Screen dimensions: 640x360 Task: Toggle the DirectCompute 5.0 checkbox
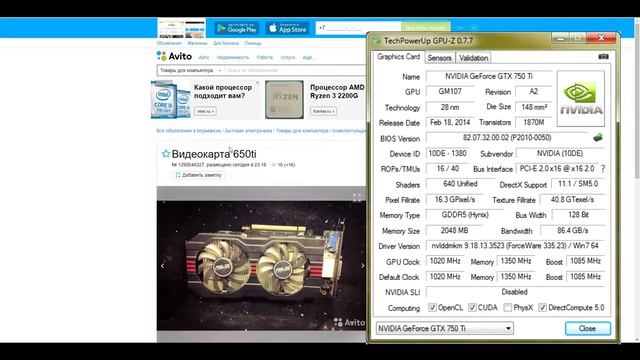click(542, 307)
